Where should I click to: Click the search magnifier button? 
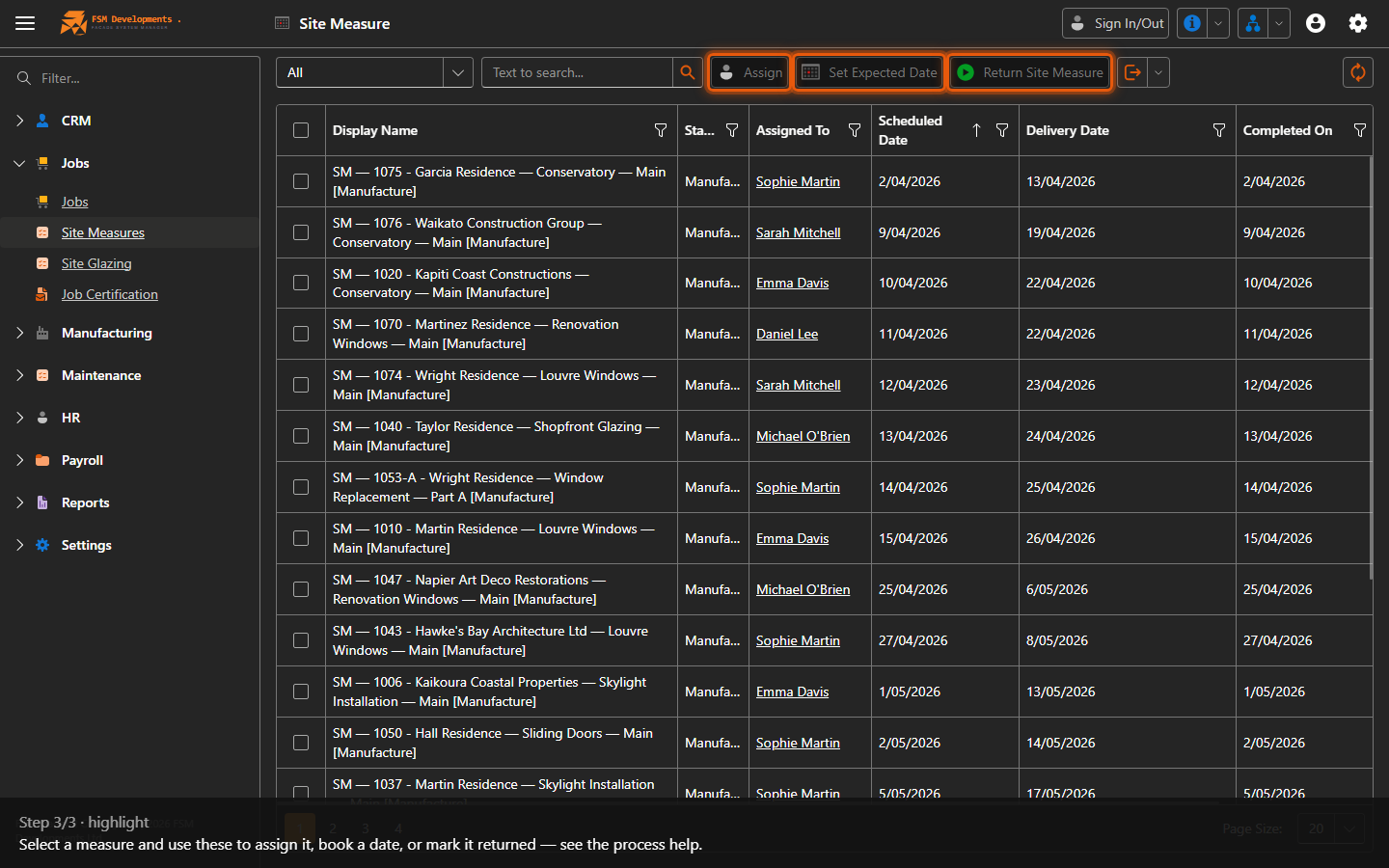click(687, 72)
